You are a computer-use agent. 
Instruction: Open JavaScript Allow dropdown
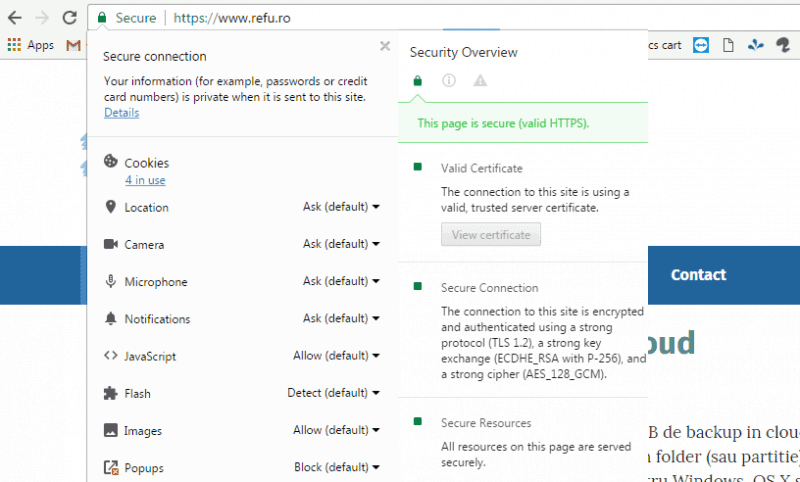click(336, 356)
